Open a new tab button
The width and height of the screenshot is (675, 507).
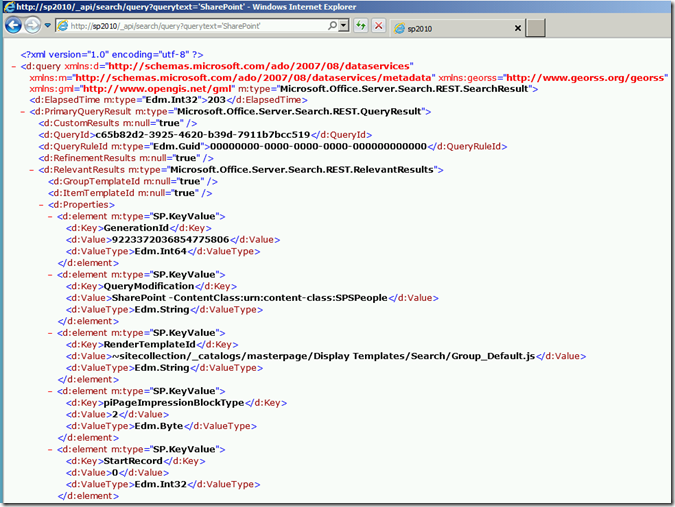click(535, 28)
